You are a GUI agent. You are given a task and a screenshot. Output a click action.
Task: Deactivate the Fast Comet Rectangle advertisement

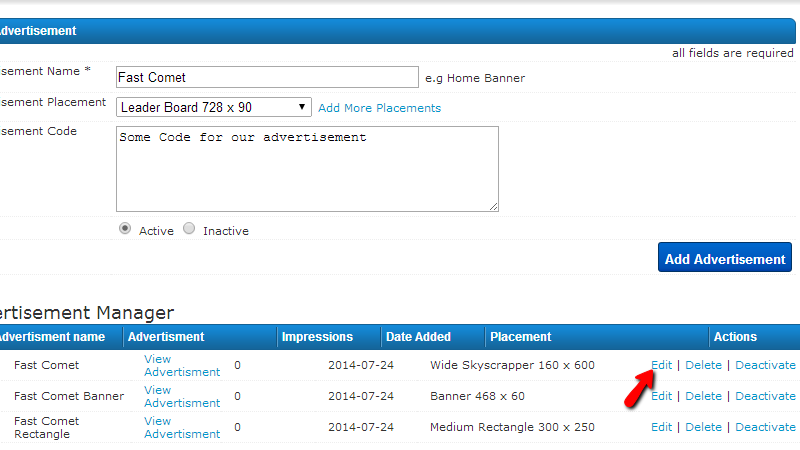tap(765, 427)
